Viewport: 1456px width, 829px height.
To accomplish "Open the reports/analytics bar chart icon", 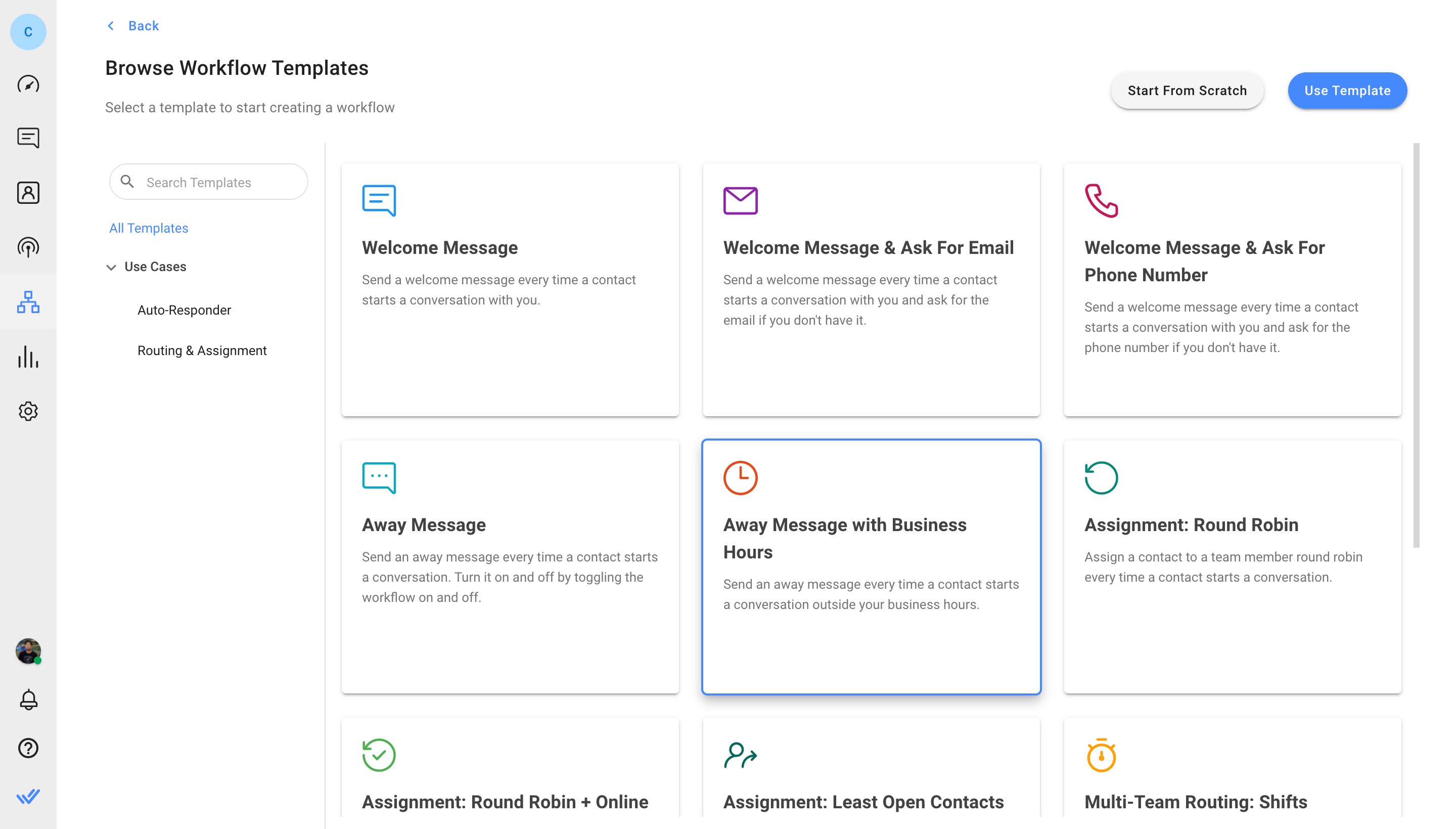I will pos(28,357).
